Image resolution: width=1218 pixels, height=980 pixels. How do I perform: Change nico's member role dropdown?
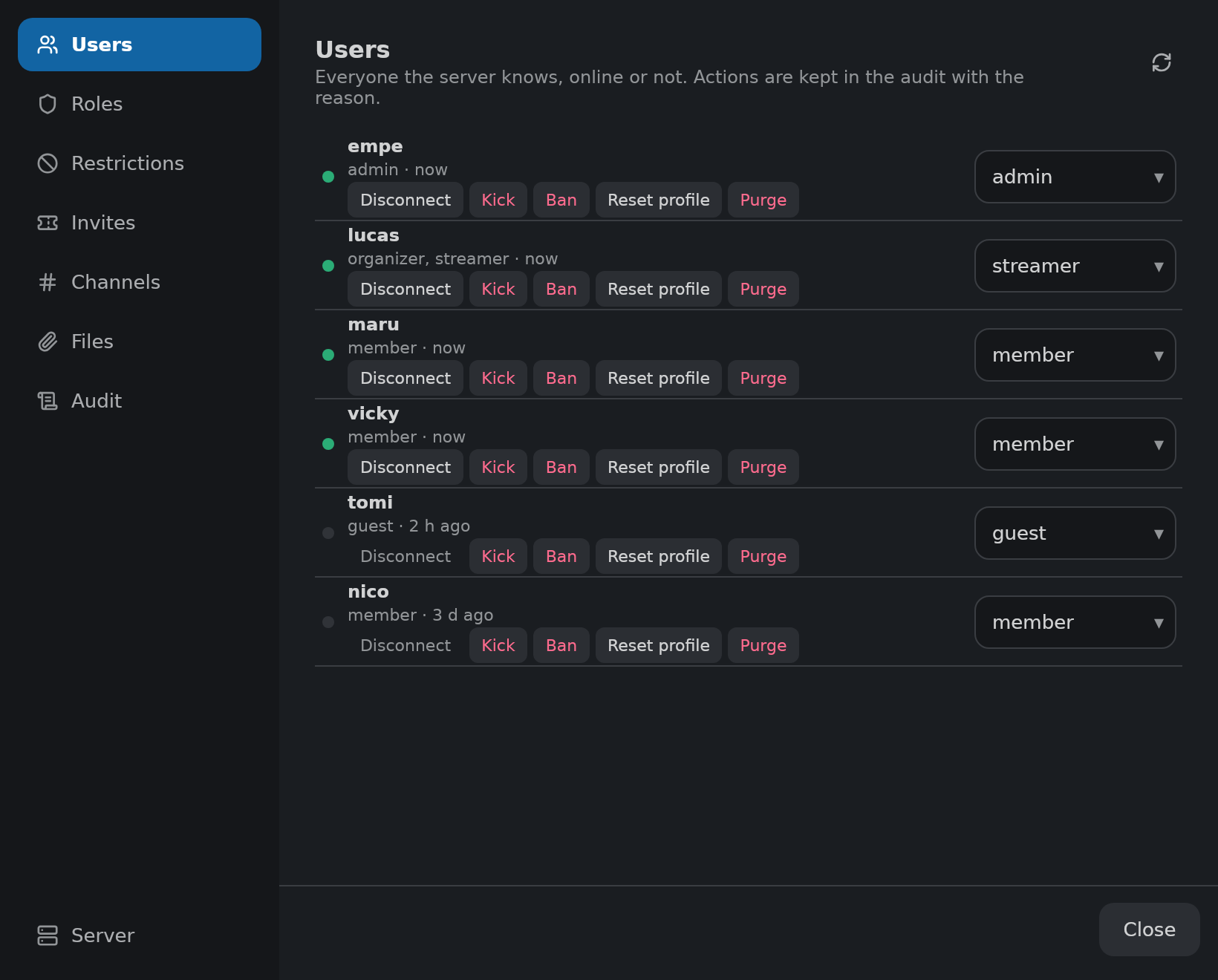(x=1075, y=622)
